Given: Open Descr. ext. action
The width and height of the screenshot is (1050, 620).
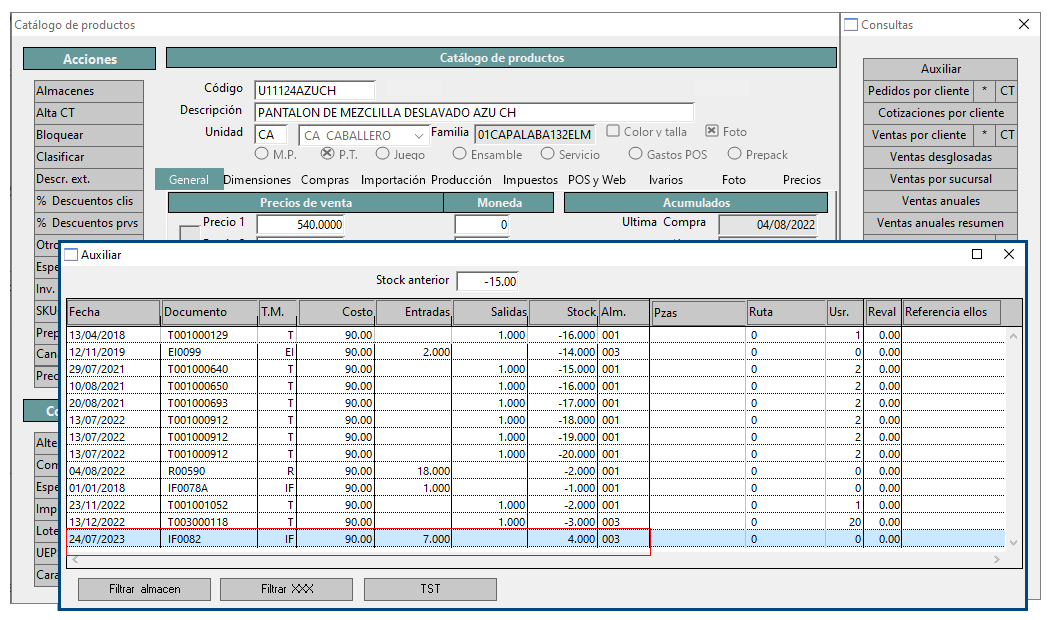Looking at the screenshot, I should click(x=89, y=179).
